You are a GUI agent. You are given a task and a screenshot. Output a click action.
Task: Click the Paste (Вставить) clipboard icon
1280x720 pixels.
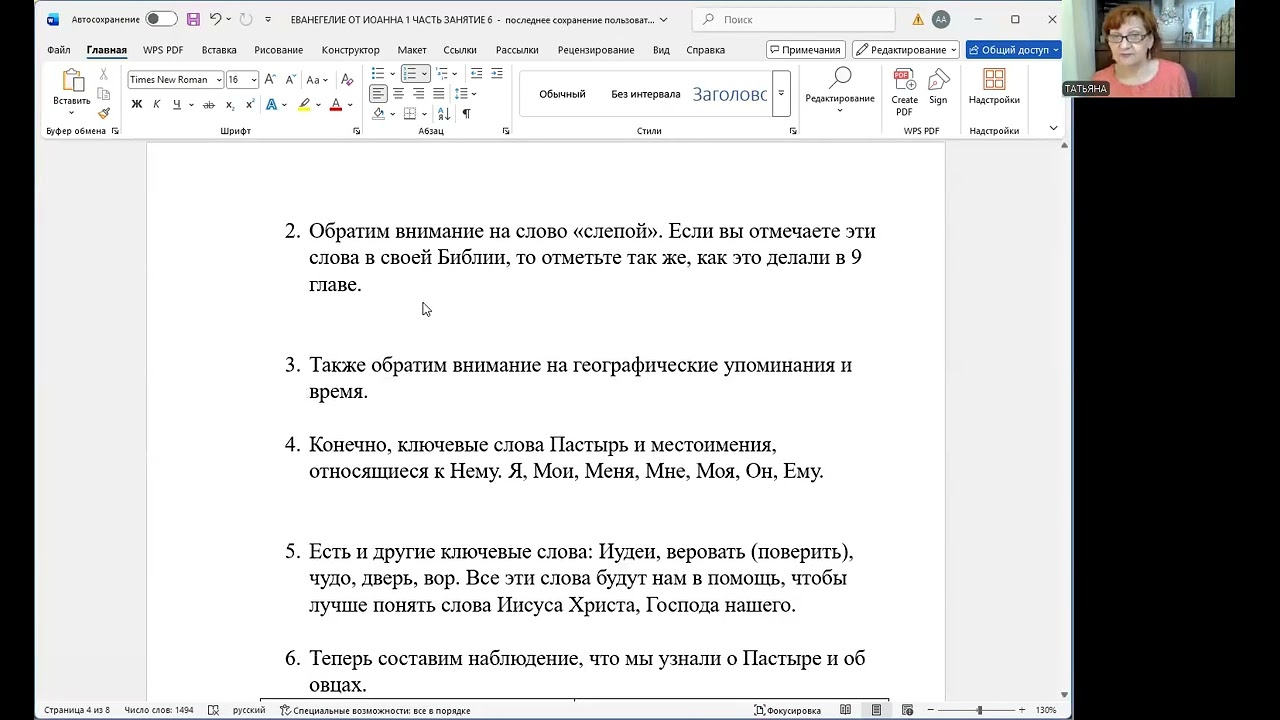point(72,82)
